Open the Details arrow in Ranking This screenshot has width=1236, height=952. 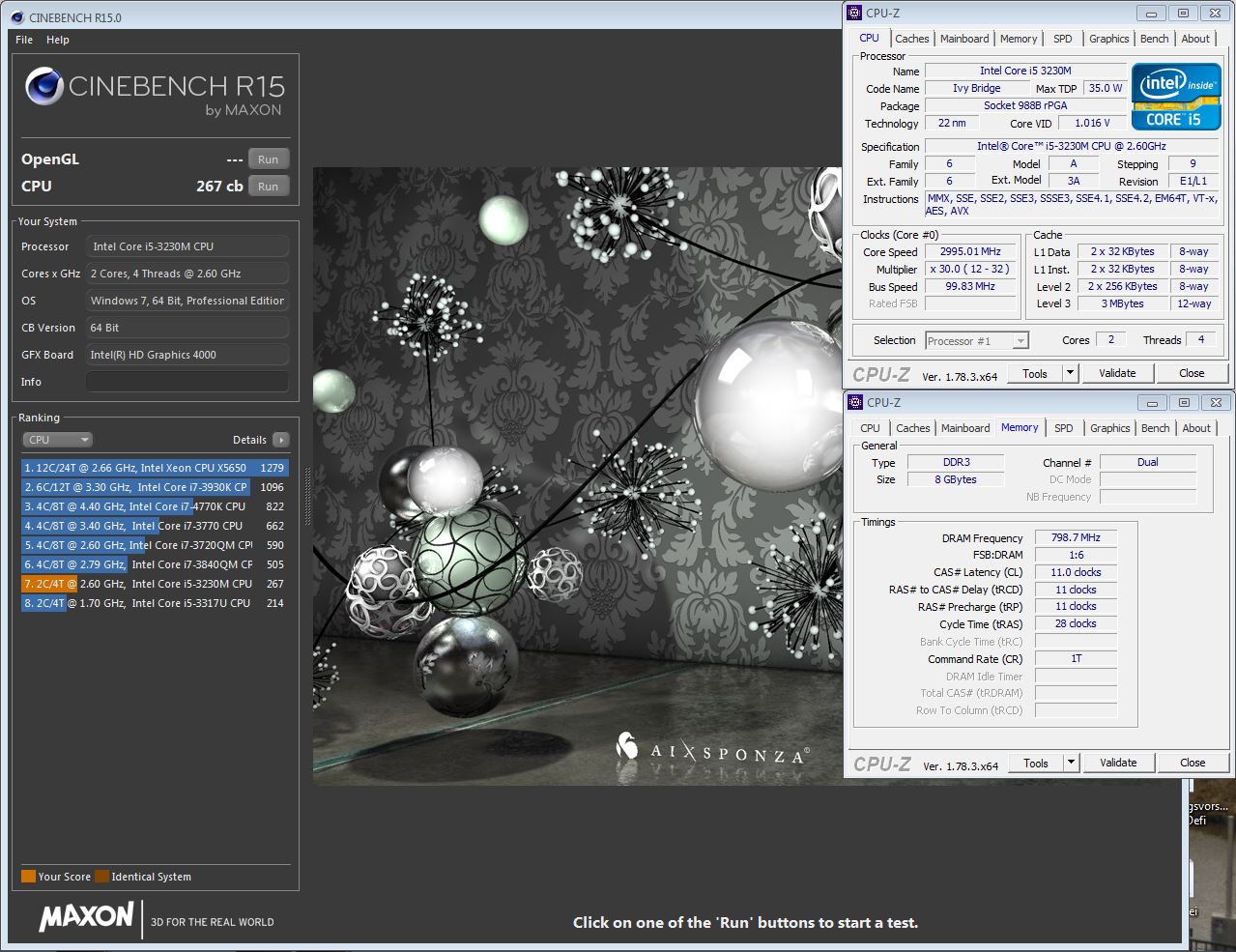[x=281, y=440]
